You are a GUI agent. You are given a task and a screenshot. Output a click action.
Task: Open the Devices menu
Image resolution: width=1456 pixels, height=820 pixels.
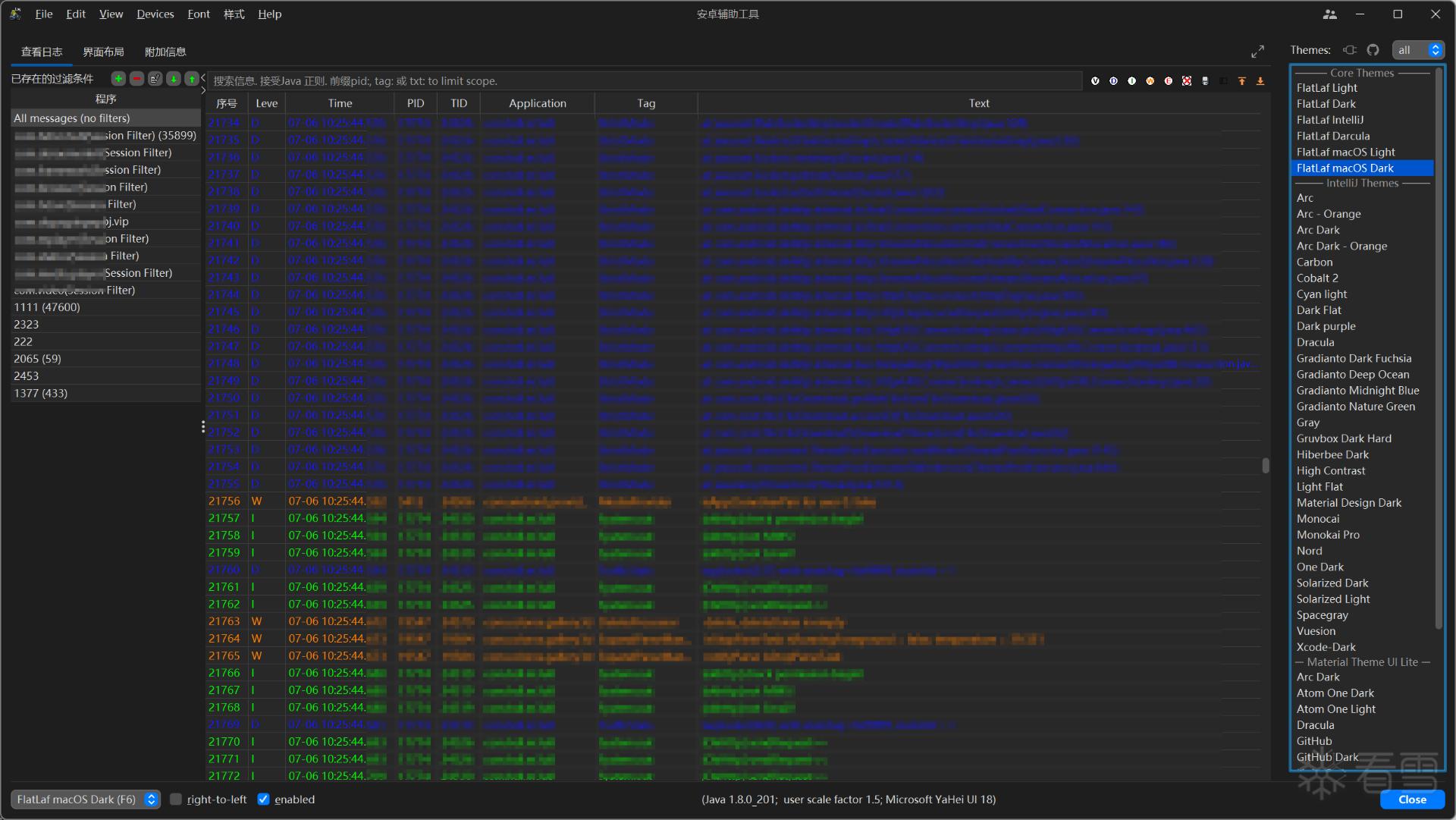155,14
